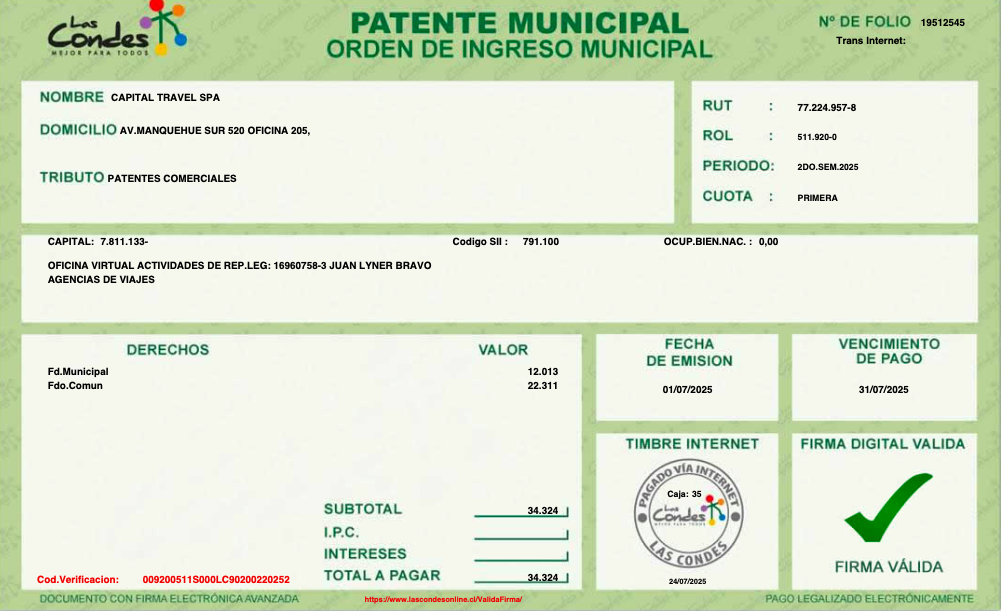
Task: Click the payment due date 31/07/2025
Action: pos(884,389)
